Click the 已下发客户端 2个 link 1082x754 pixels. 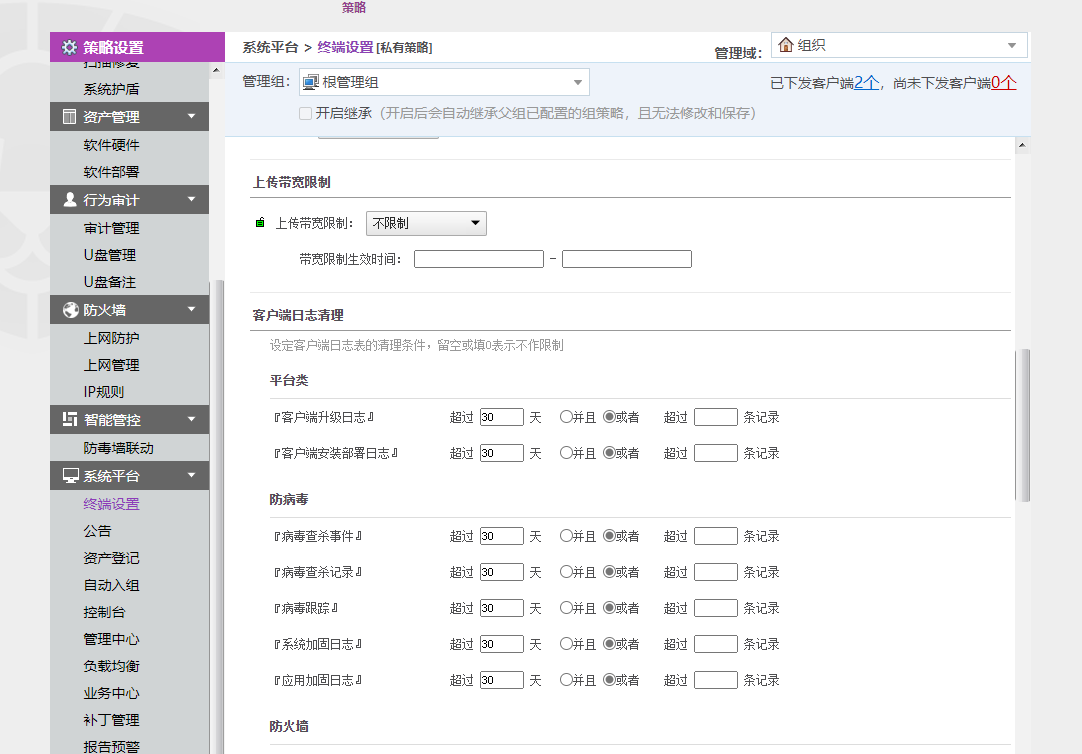point(866,83)
